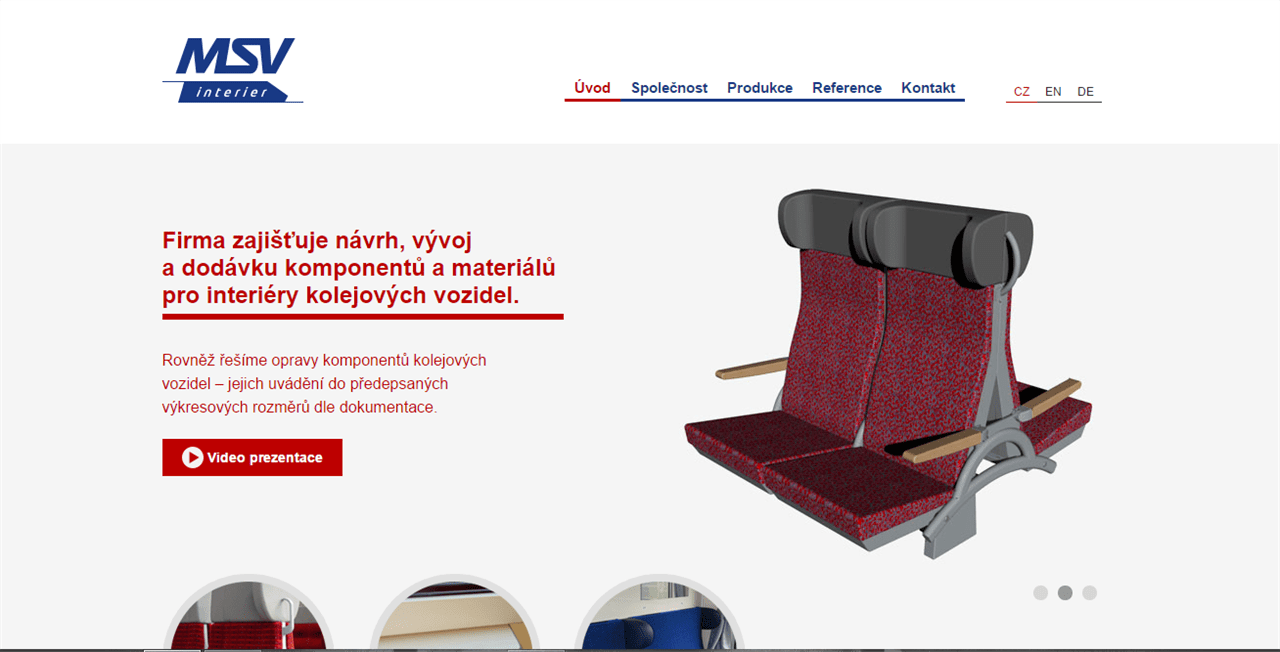
Task: Select the third carousel slide dot
Action: [x=1090, y=593]
